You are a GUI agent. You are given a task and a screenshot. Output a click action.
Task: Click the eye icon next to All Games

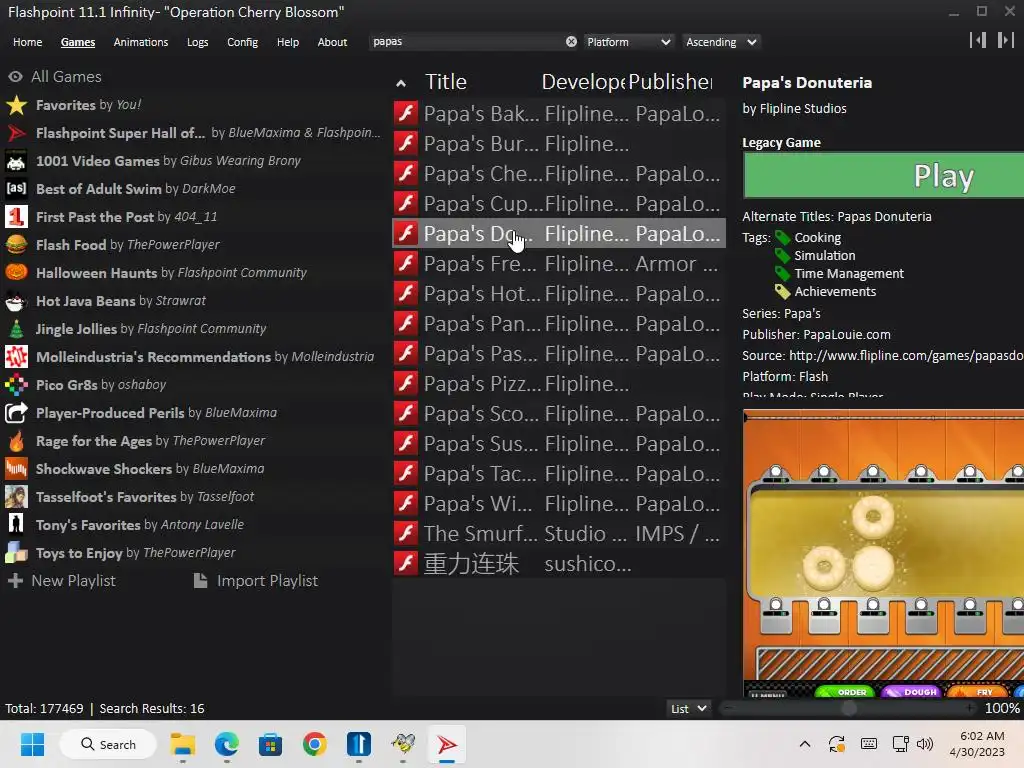click(16, 77)
